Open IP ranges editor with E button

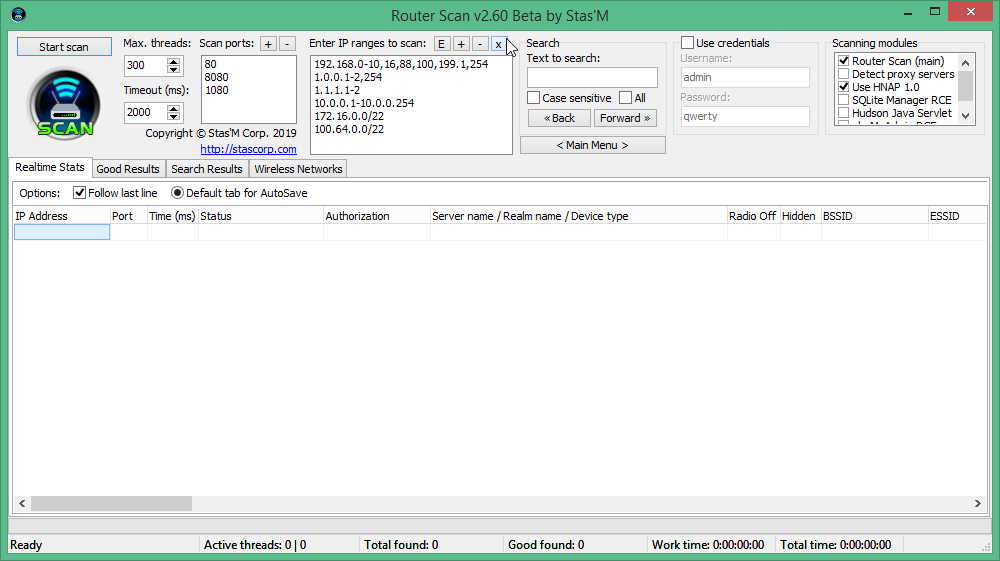441,44
